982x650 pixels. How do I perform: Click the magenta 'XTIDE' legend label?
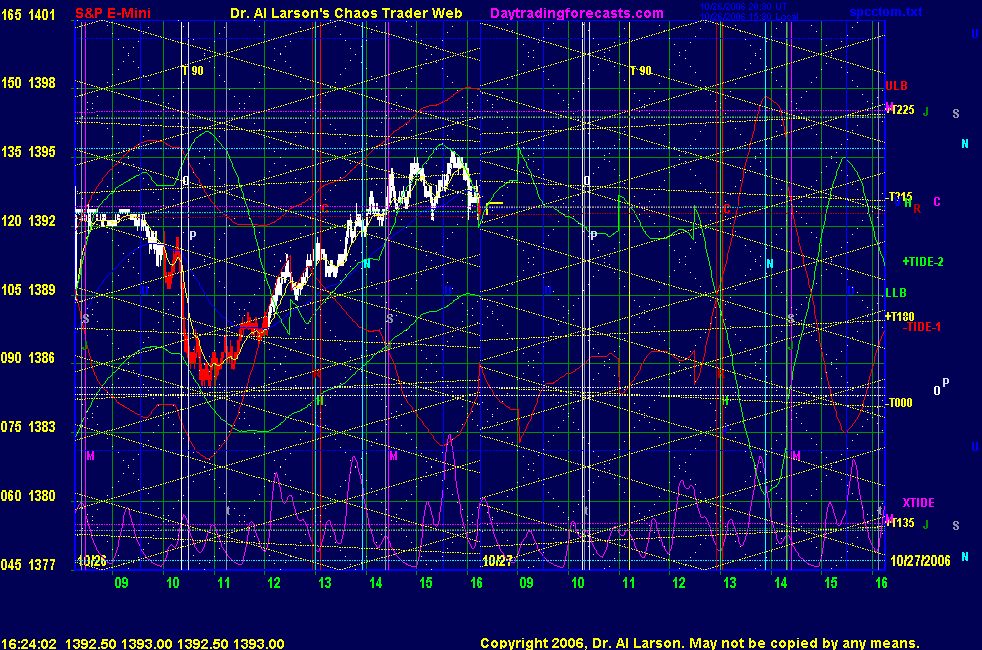(x=918, y=503)
